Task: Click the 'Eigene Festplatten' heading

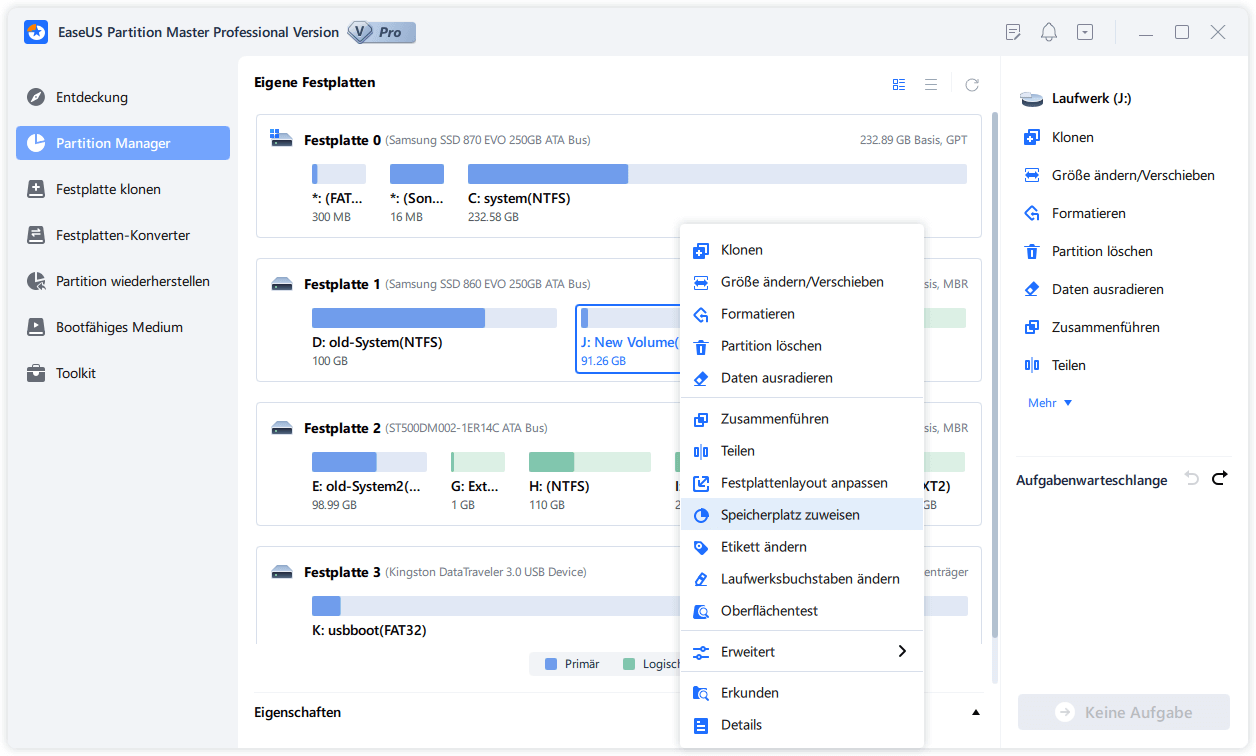Action: point(315,82)
